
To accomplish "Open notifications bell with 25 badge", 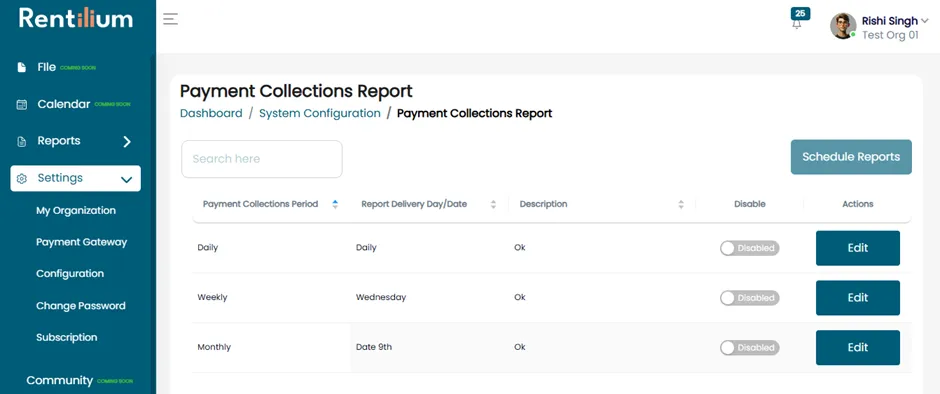I will [x=797, y=24].
